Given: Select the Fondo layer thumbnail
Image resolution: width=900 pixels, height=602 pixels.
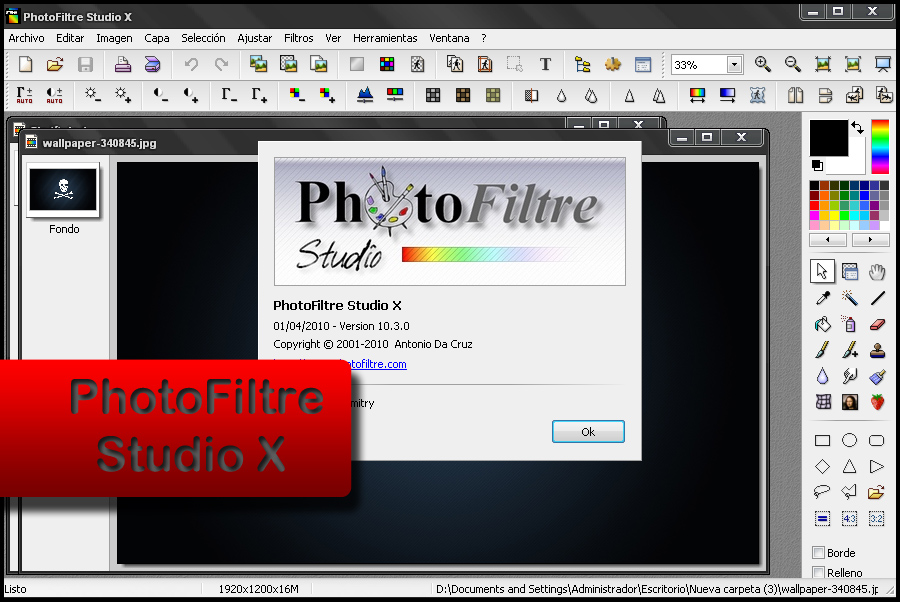Looking at the screenshot, I should pyautogui.click(x=63, y=190).
